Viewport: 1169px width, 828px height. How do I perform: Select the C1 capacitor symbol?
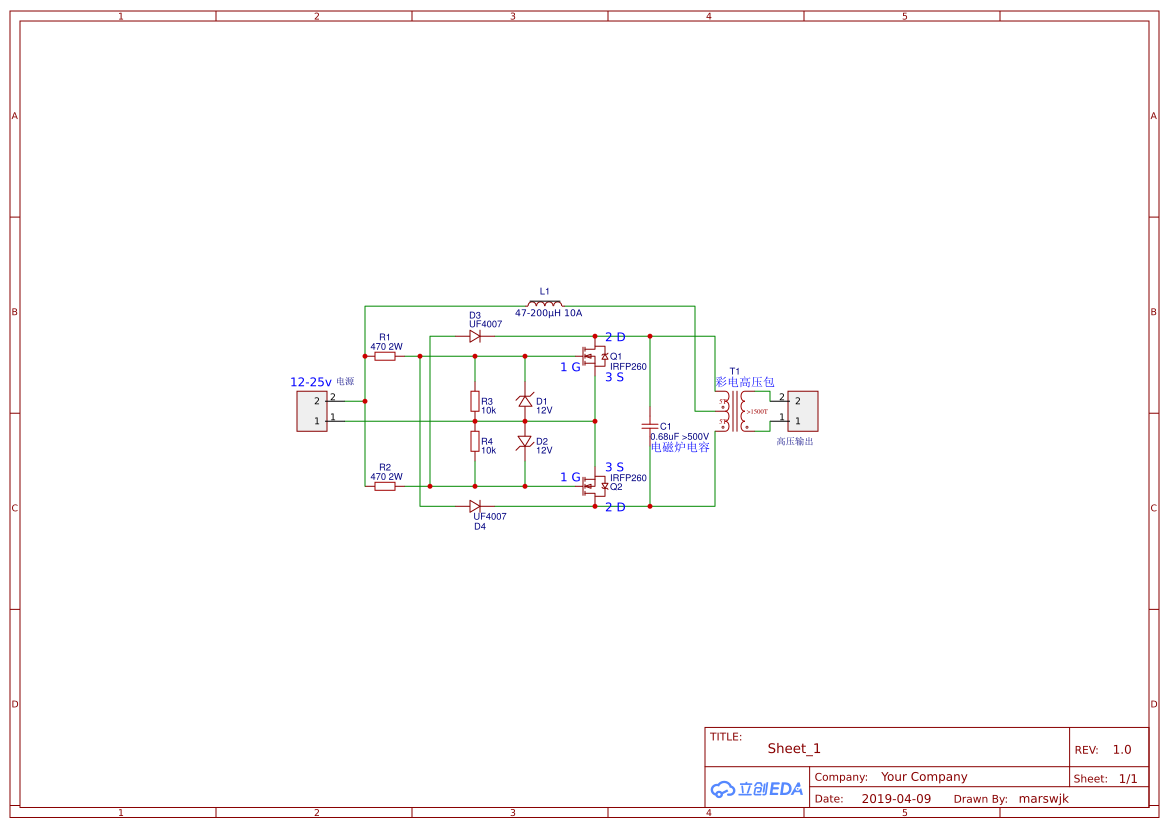pyautogui.click(x=649, y=426)
